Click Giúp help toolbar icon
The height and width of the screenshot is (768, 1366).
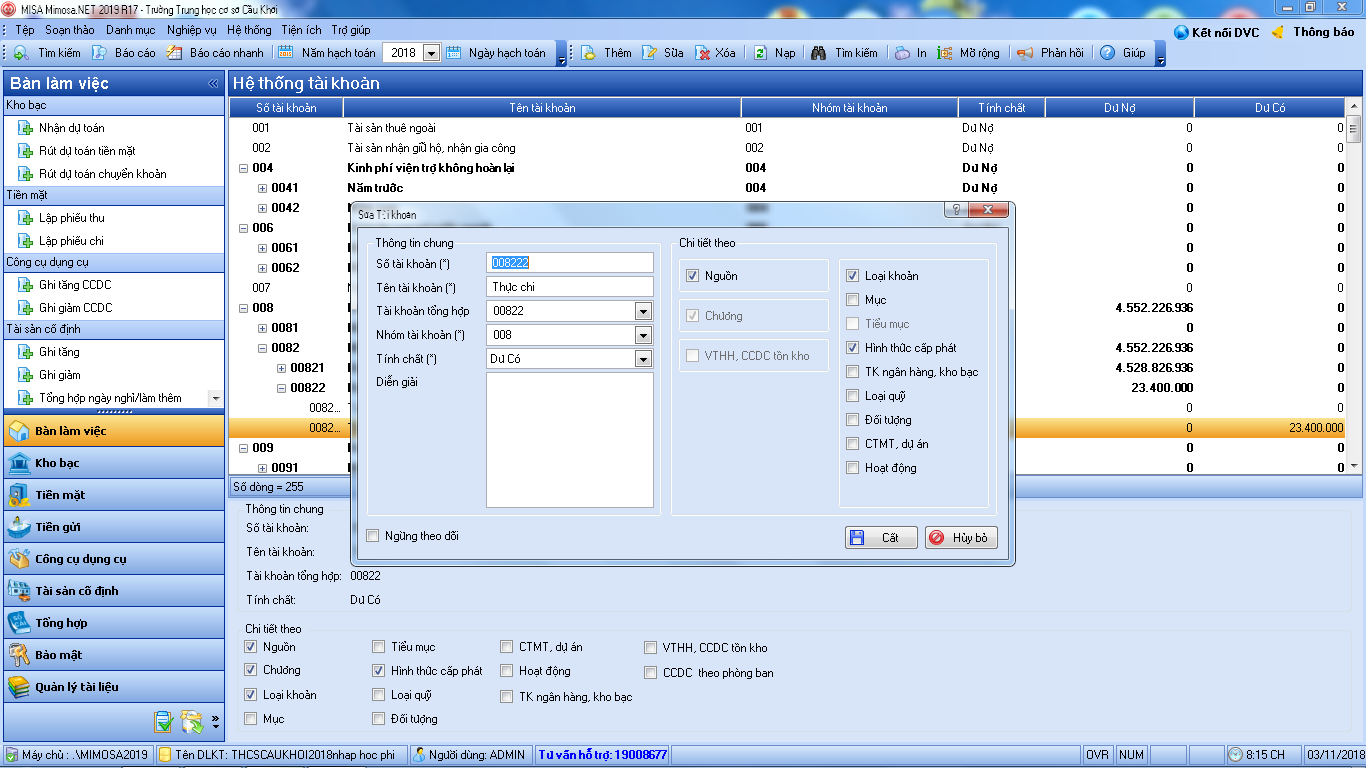pos(1108,53)
